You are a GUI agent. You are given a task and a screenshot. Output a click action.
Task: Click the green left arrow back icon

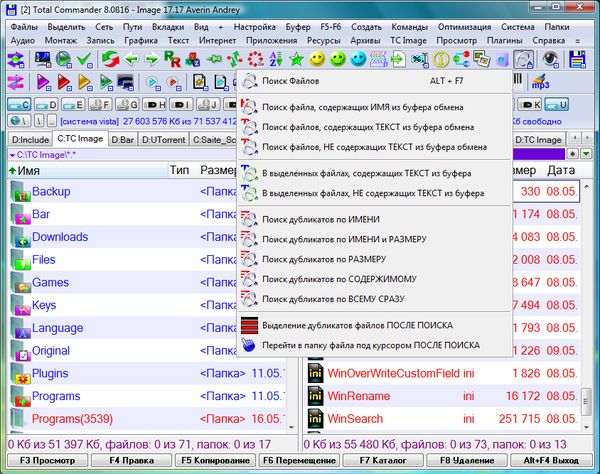click(132, 59)
